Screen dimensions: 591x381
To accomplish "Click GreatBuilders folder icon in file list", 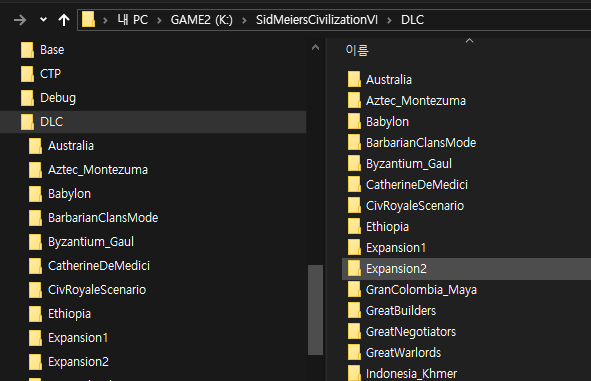I will [x=354, y=311].
